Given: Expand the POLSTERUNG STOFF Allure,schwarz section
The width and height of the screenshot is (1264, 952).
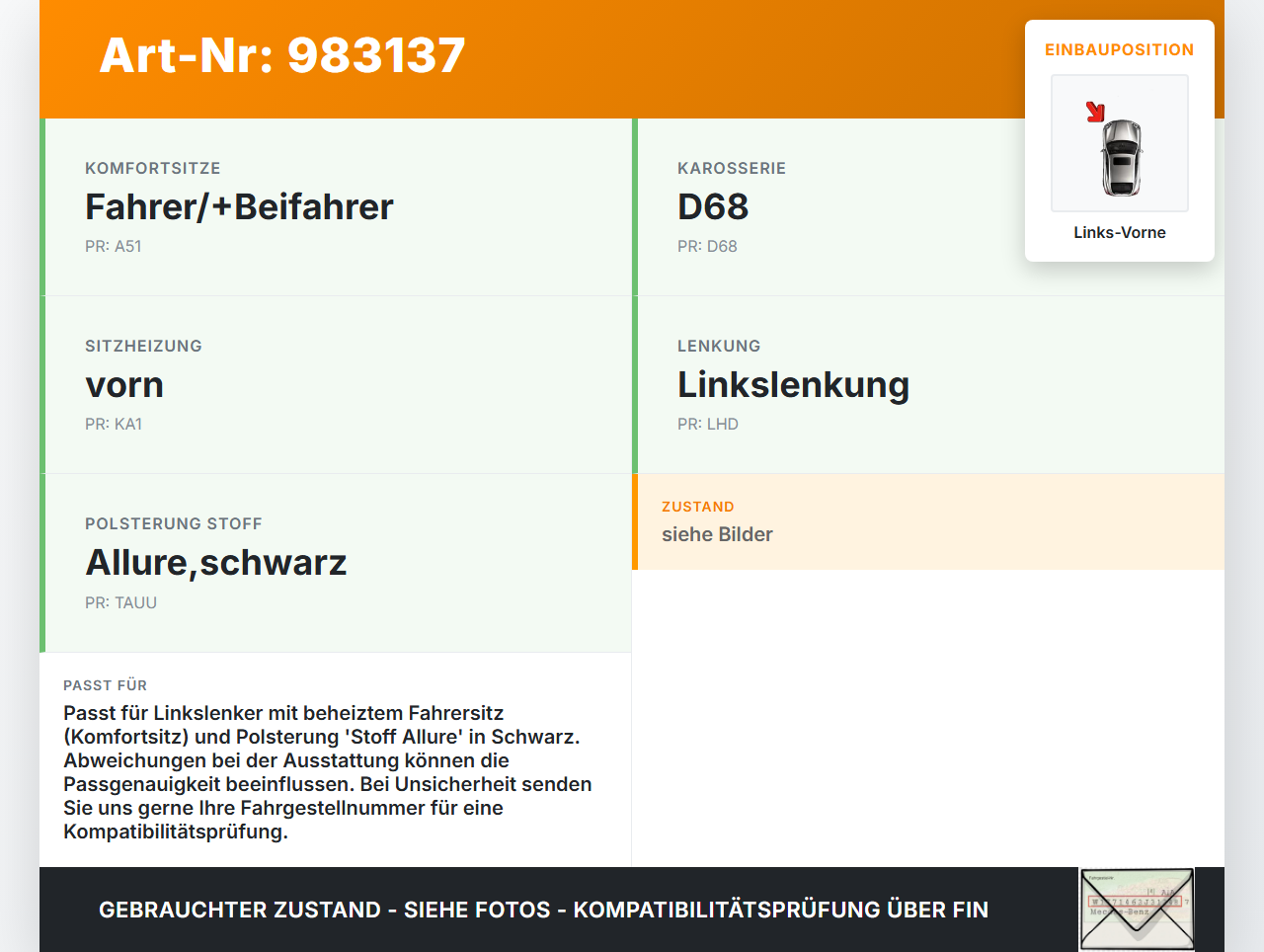Looking at the screenshot, I should click(x=336, y=563).
